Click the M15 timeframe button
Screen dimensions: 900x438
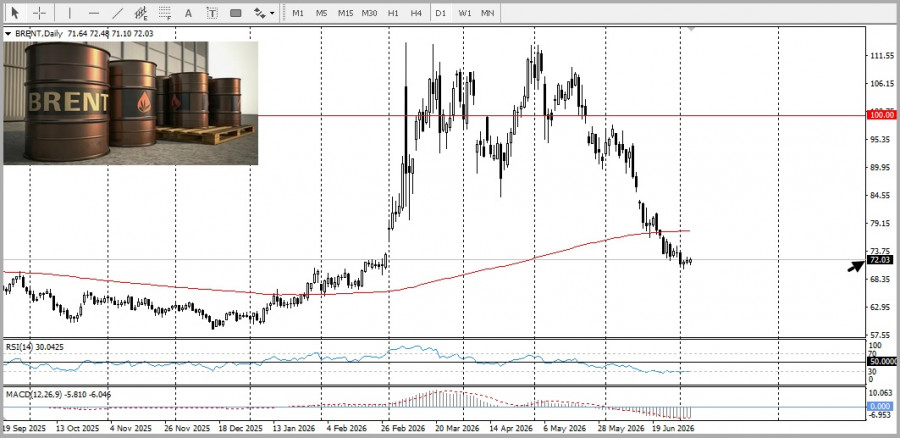345,13
